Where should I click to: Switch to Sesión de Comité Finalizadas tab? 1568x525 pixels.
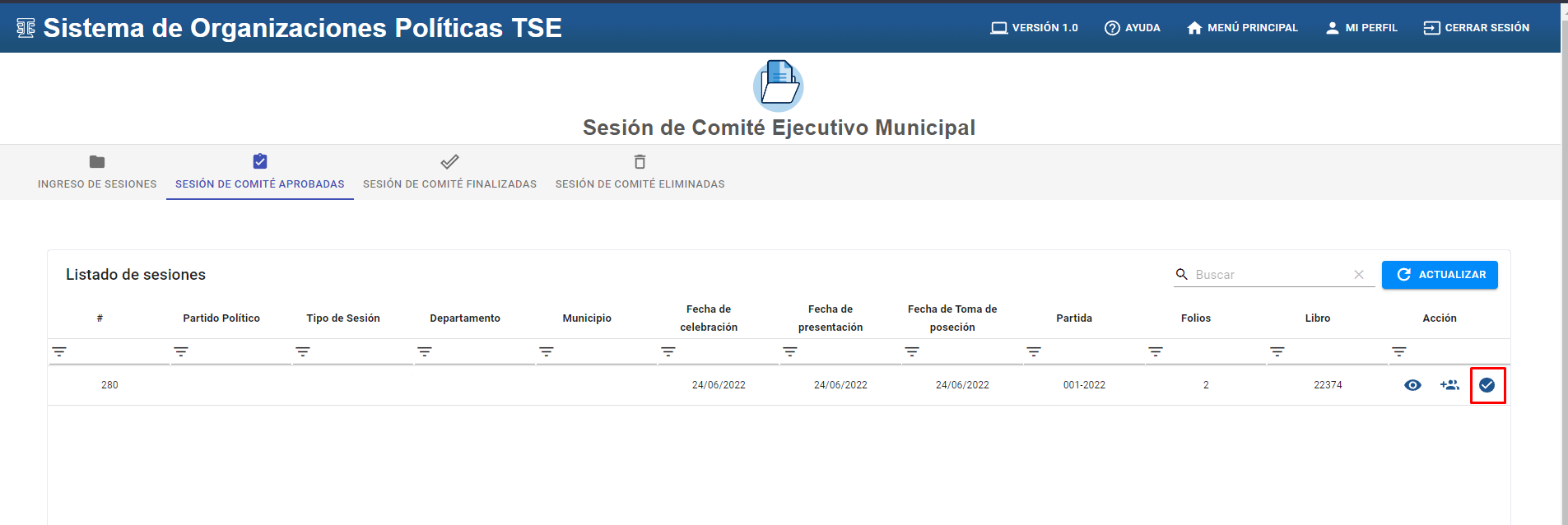449,173
